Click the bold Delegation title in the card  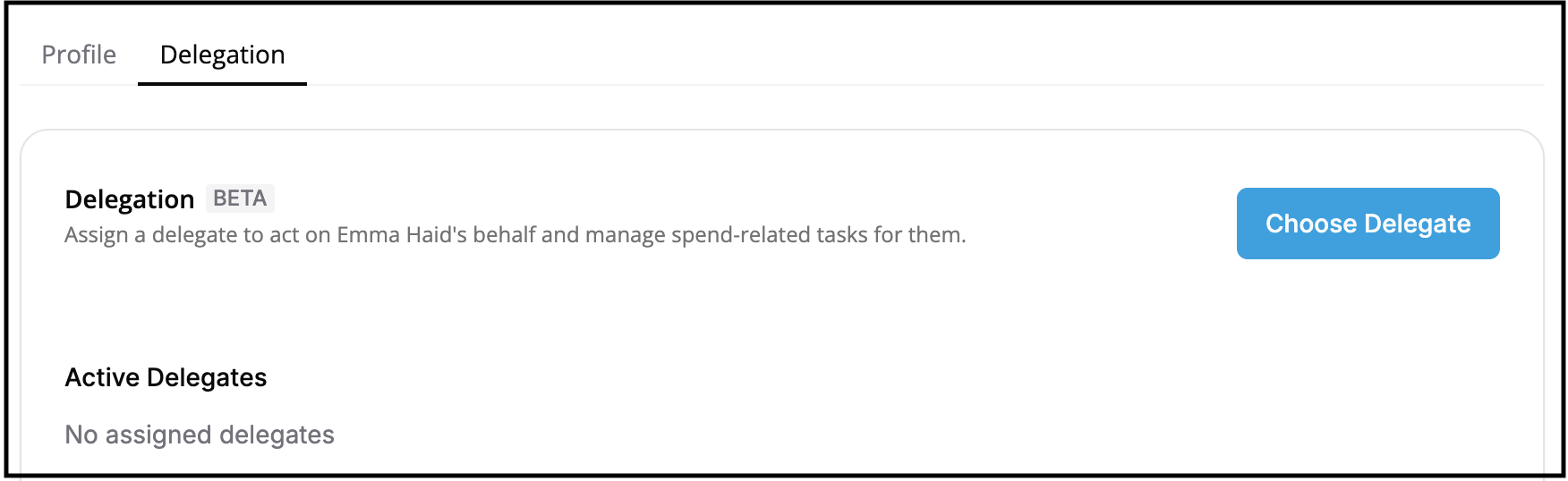pyautogui.click(x=130, y=199)
